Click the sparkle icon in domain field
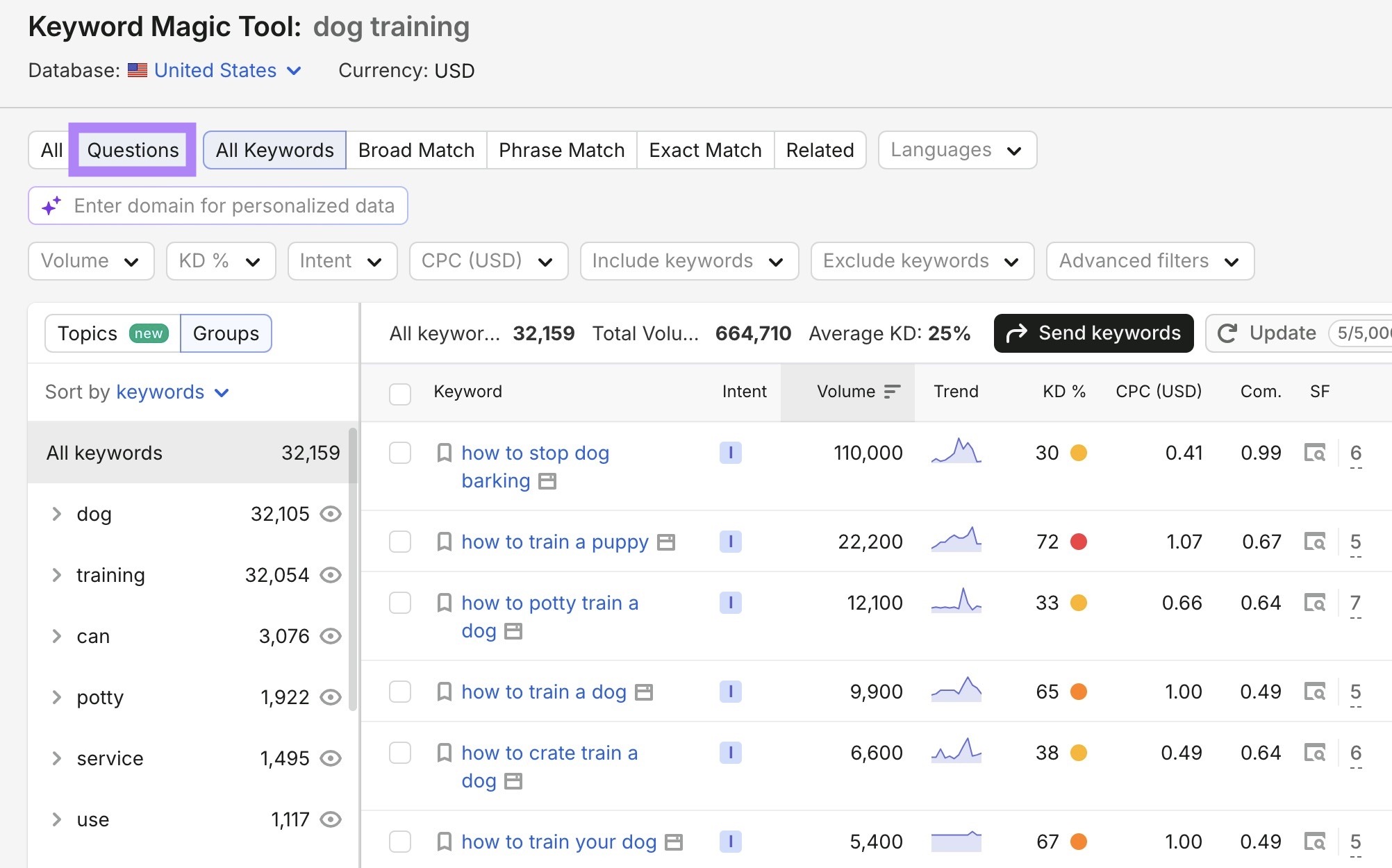 point(51,206)
